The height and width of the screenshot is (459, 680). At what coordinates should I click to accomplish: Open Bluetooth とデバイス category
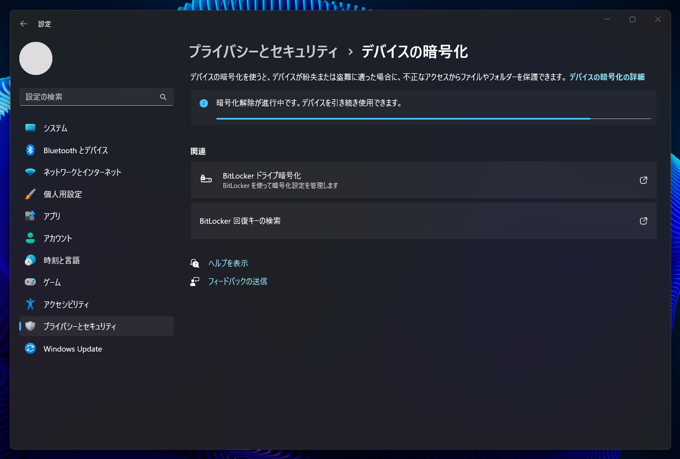pos(96,150)
